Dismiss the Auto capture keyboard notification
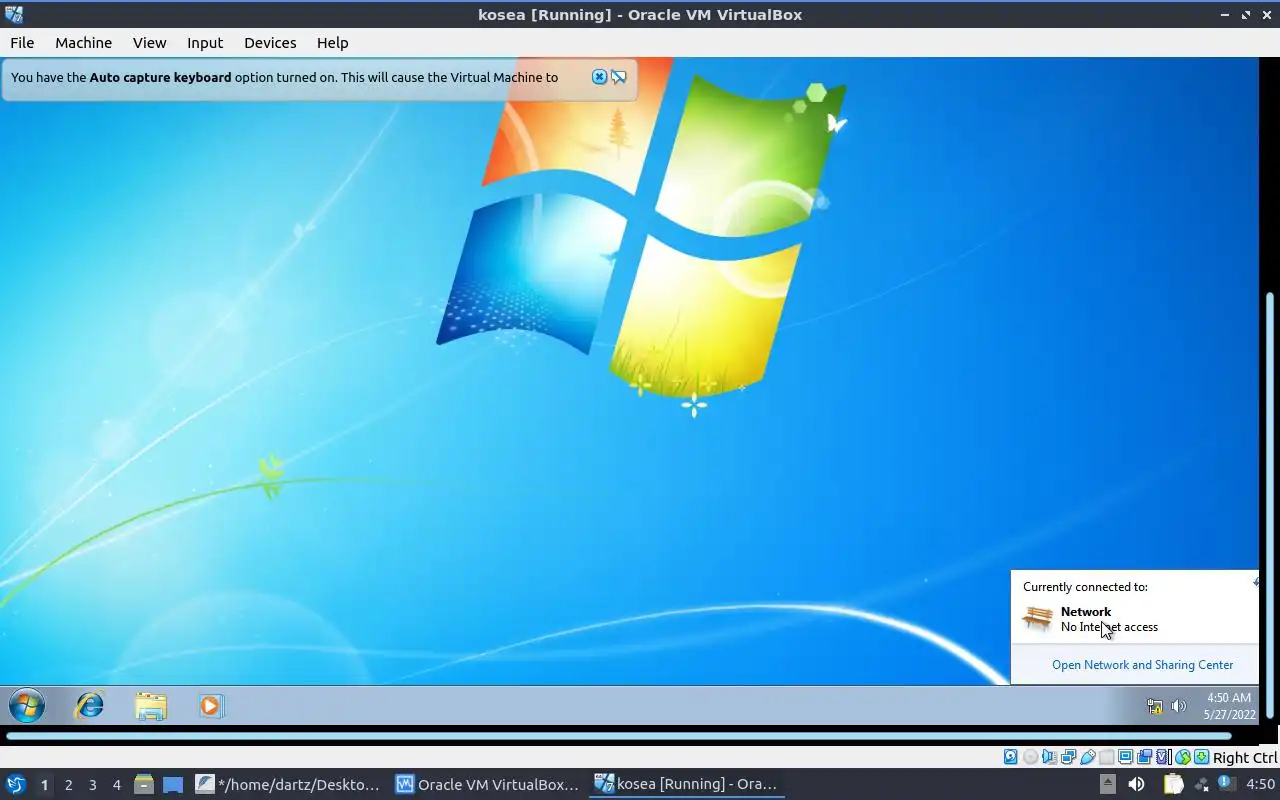This screenshot has width=1280, height=800. [599, 77]
